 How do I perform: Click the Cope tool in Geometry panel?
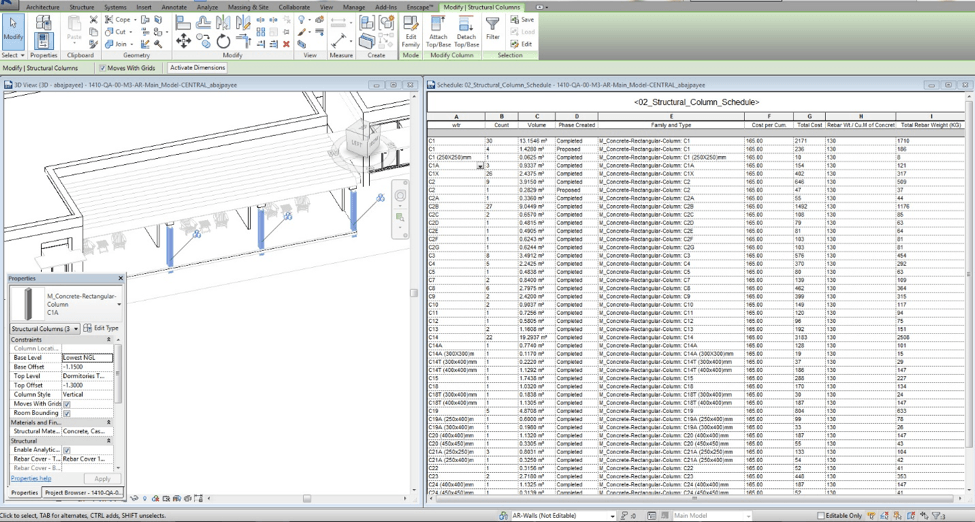(x=118, y=20)
